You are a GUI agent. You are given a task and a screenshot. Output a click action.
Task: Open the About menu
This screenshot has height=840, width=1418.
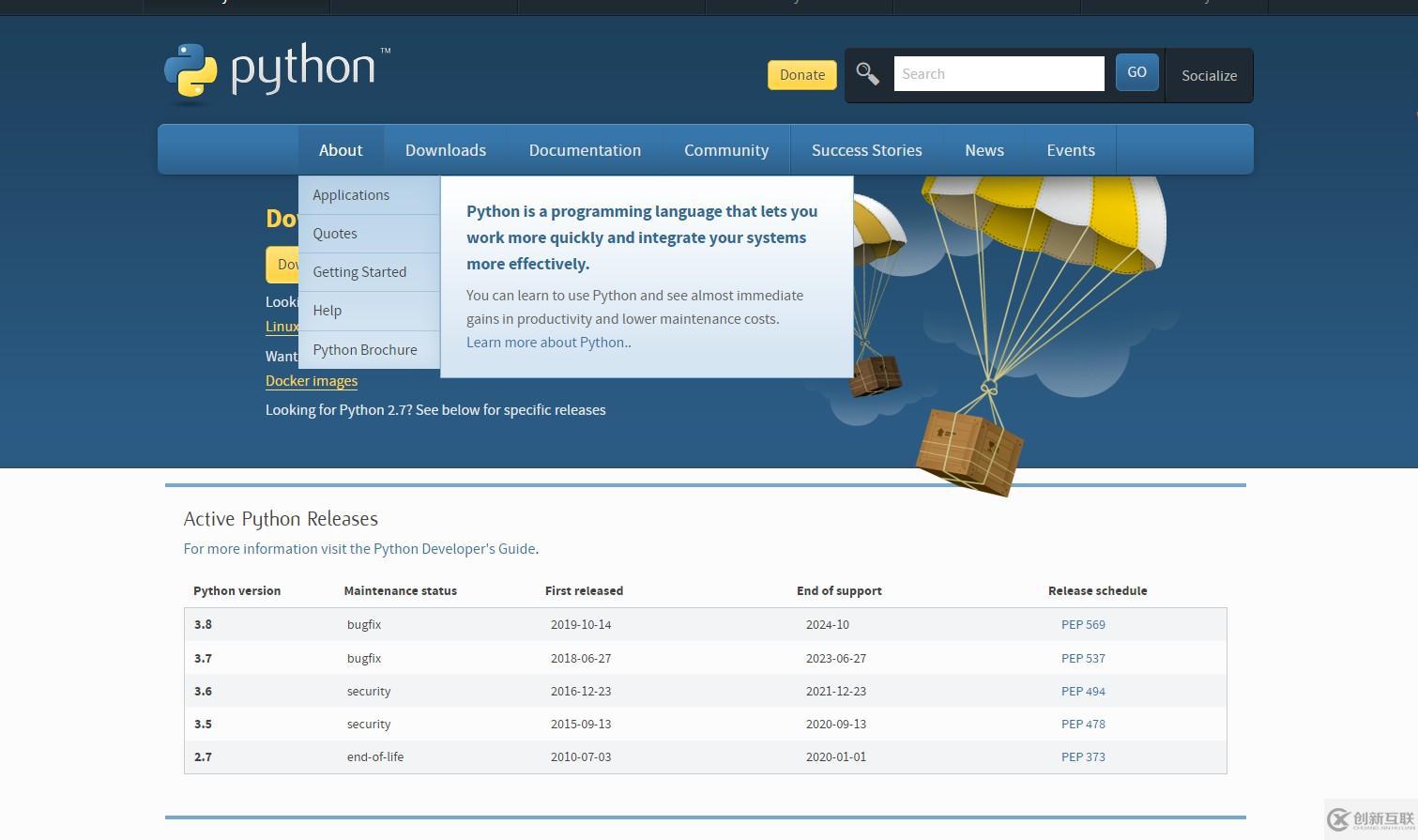tap(341, 150)
